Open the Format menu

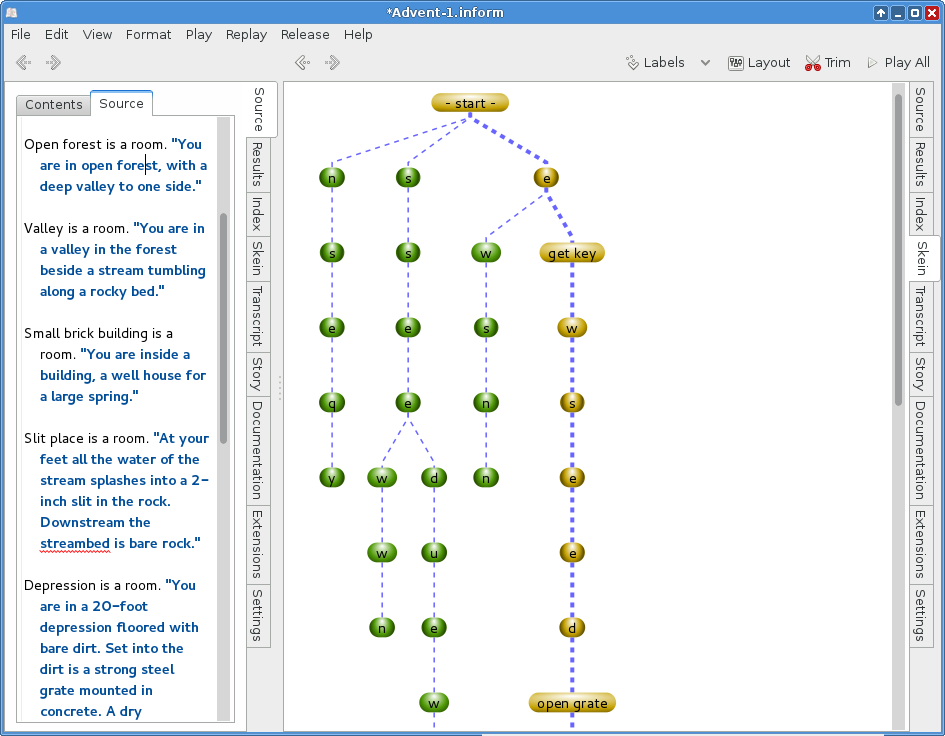[148, 34]
